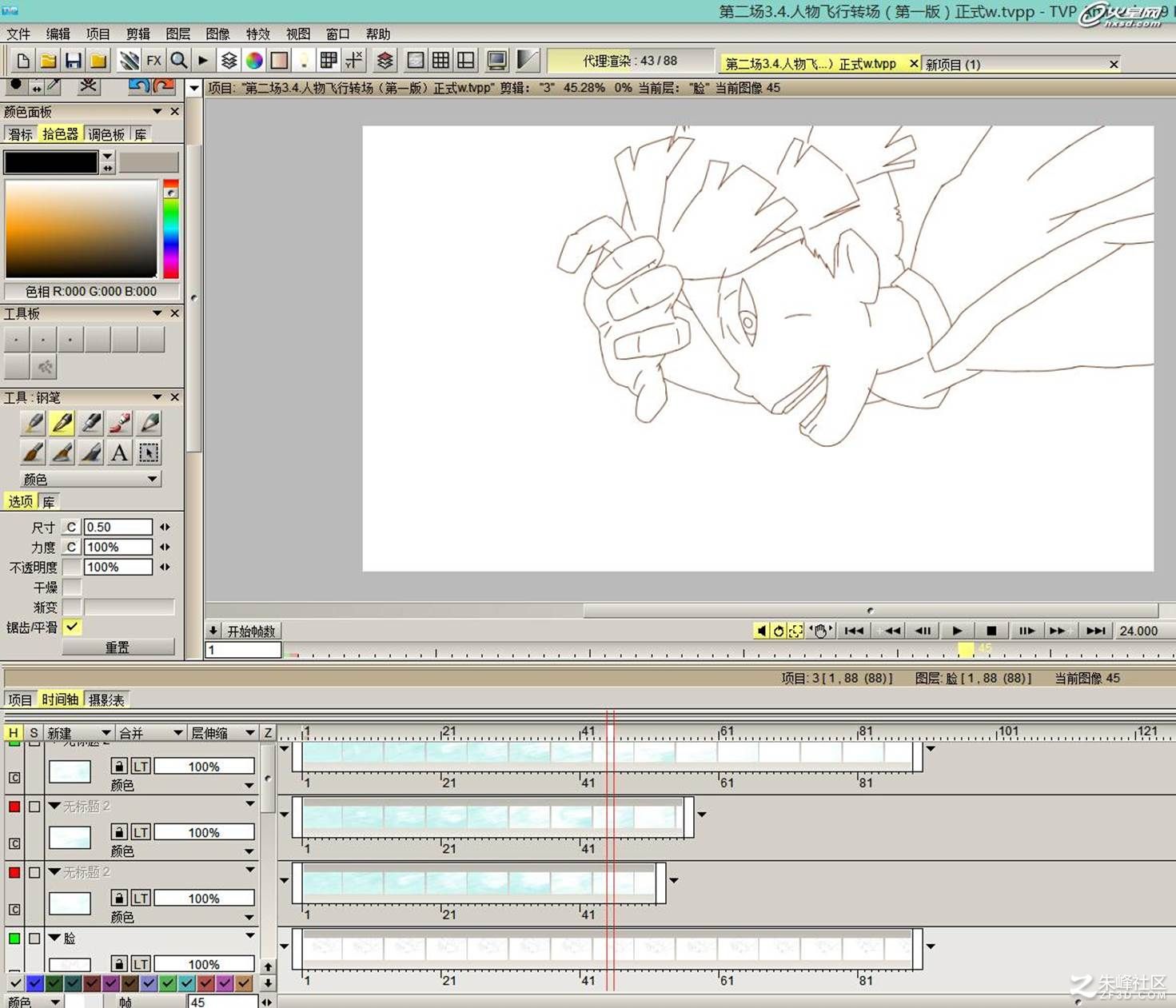Click the 尺寸 value field 0.50
The height and width of the screenshot is (1008, 1176).
pyautogui.click(x=118, y=527)
